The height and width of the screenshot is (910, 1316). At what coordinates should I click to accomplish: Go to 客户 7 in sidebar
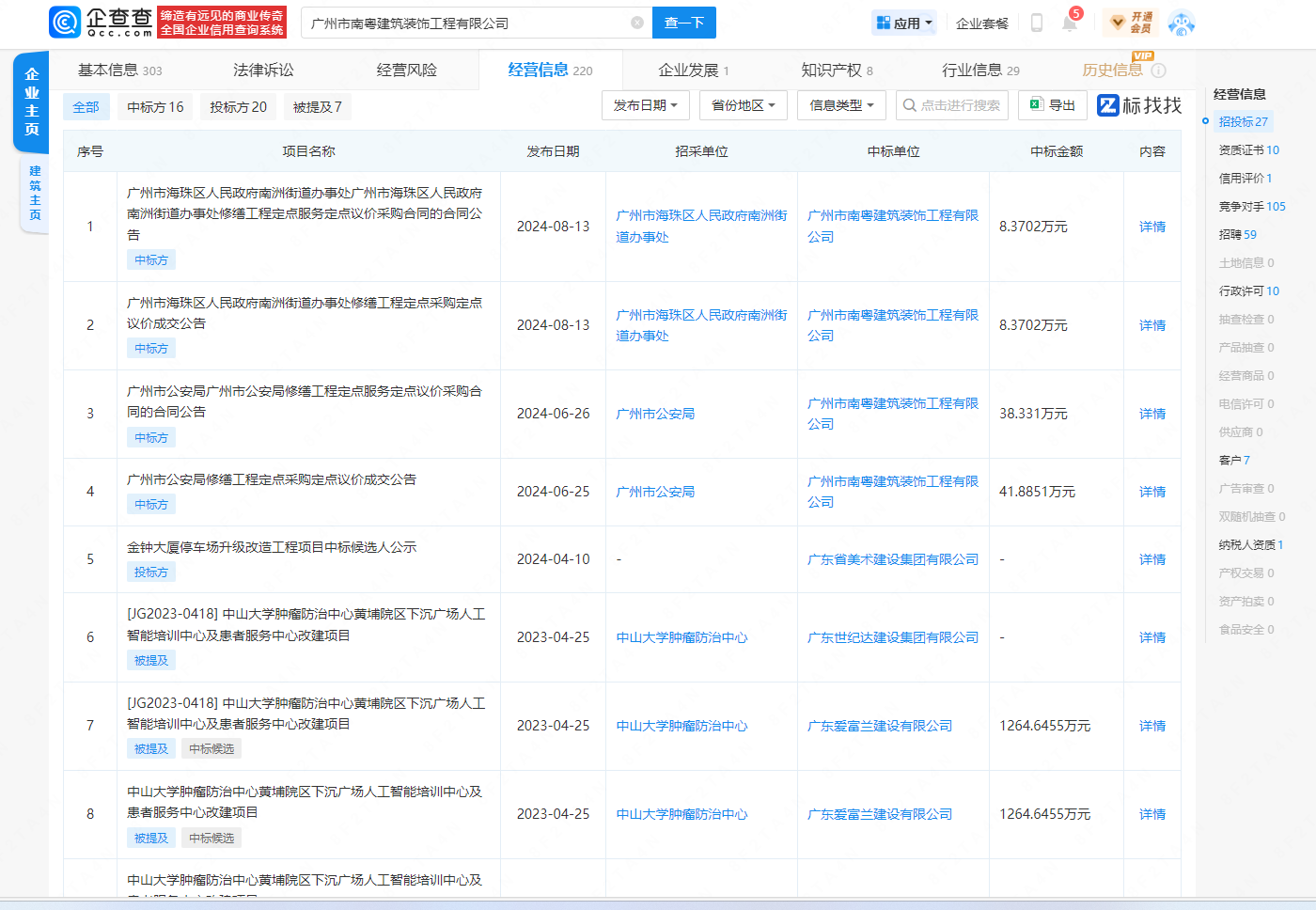point(1234,461)
